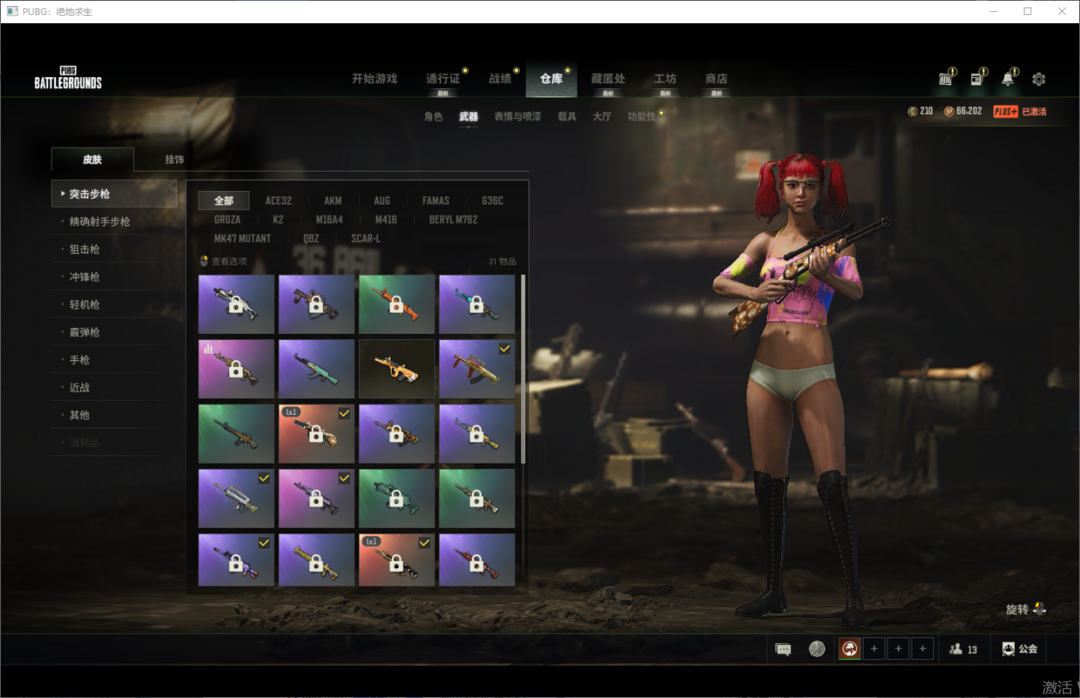Go to 开始游戏 in top navigation
Viewport: 1080px width, 698px height.
(x=375, y=79)
